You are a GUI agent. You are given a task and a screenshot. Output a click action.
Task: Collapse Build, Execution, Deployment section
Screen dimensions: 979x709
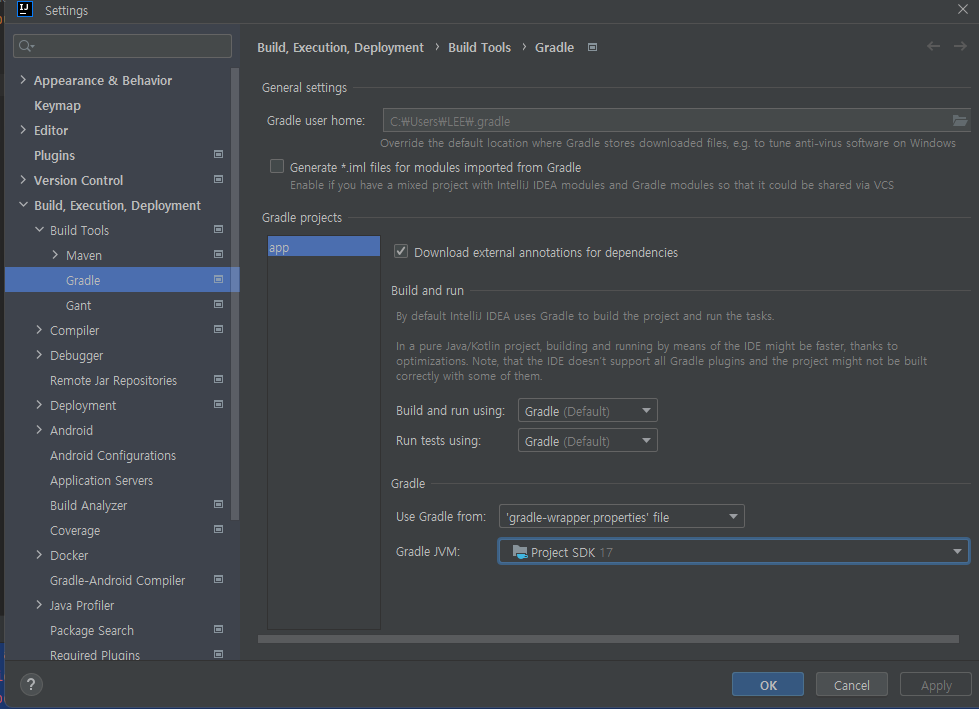23,204
